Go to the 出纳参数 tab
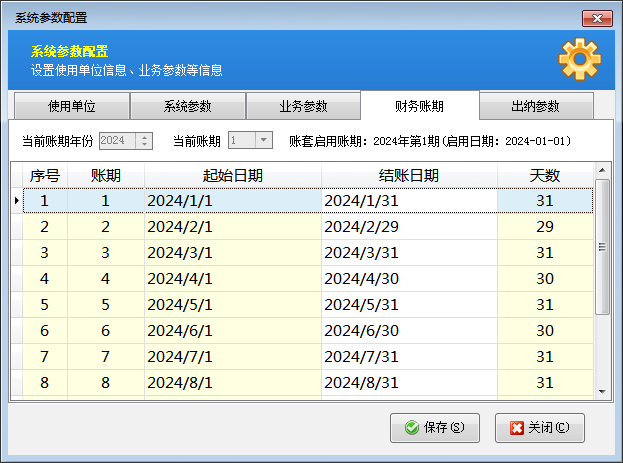The width and height of the screenshot is (623, 463). pyautogui.click(x=536, y=106)
